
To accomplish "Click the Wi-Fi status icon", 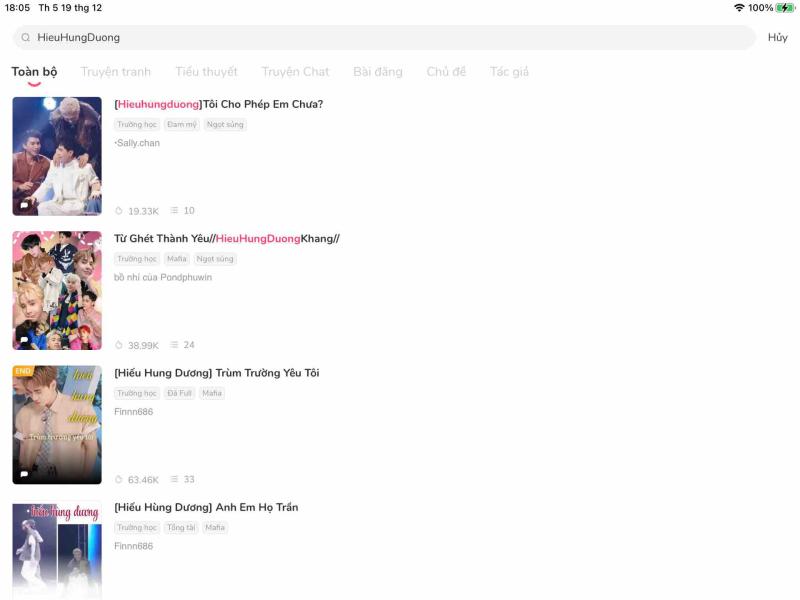I will tap(739, 8).
